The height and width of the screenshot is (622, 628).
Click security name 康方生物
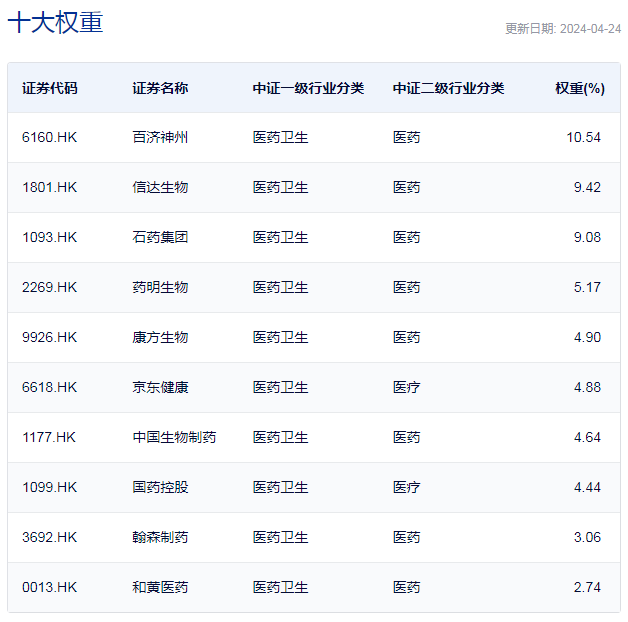(x=160, y=337)
